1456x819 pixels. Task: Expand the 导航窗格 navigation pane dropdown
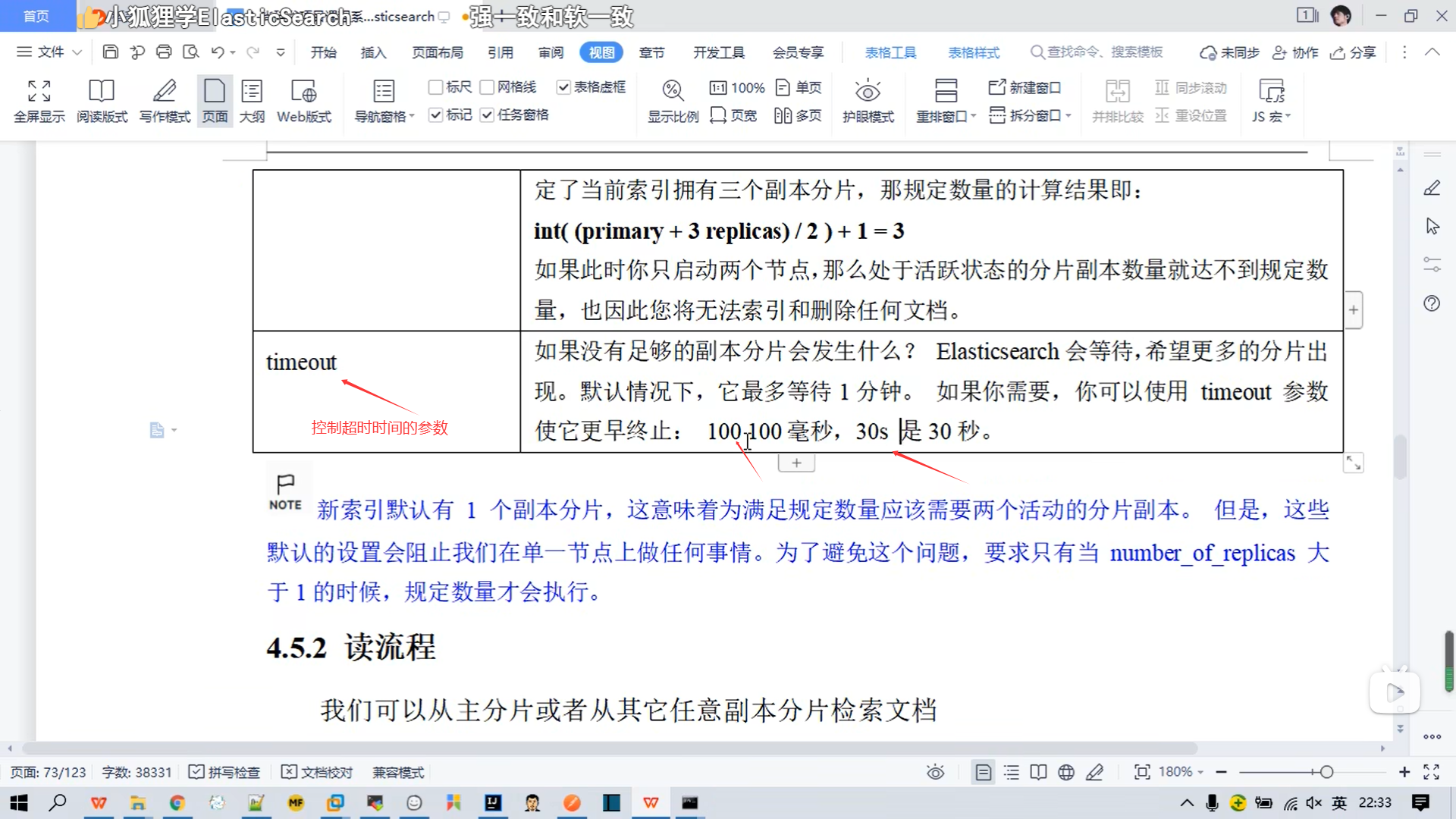pyautogui.click(x=412, y=117)
